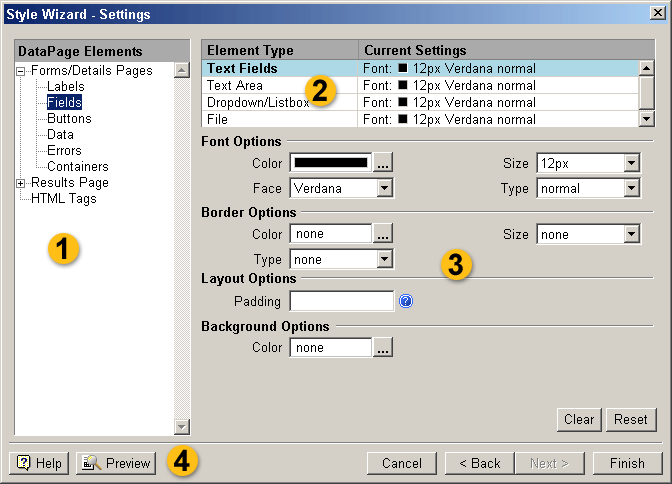Open the Background Color picker ellipsis button
The width and height of the screenshot is (672, 484).
coord(383,347)
